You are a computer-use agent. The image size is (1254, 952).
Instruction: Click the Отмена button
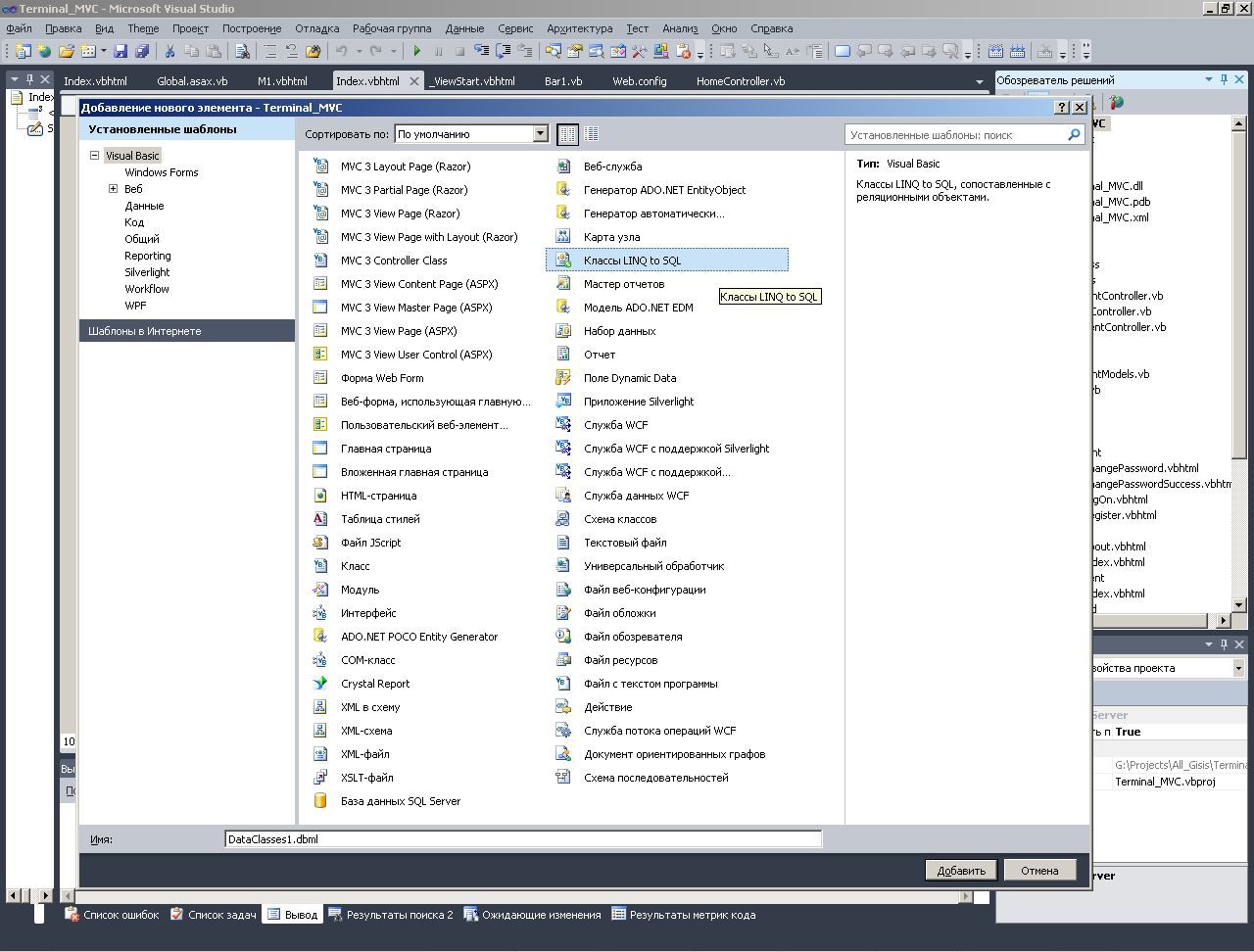1039,870
